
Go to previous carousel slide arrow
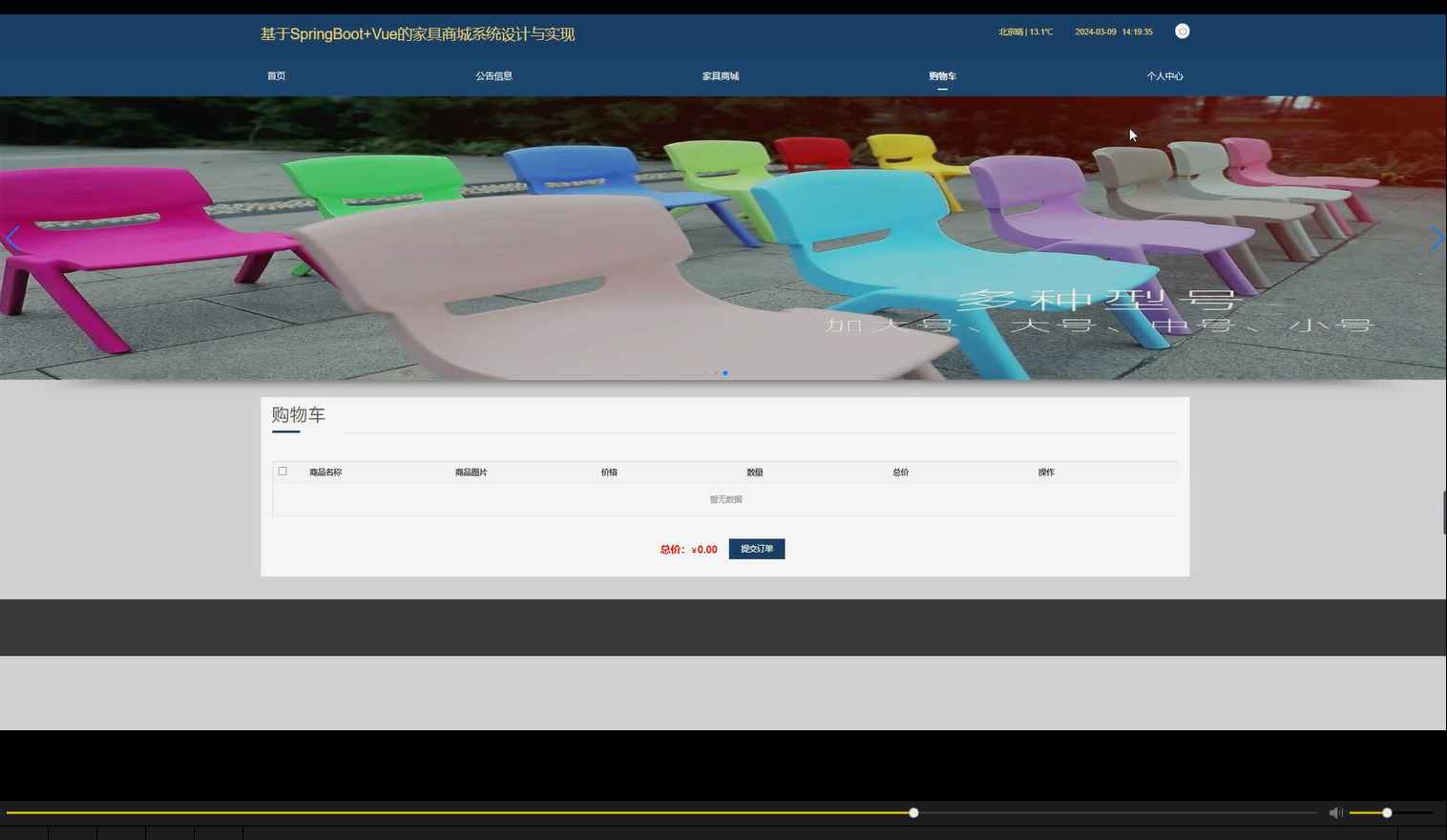pyautogui.click(x=12, y=239)
